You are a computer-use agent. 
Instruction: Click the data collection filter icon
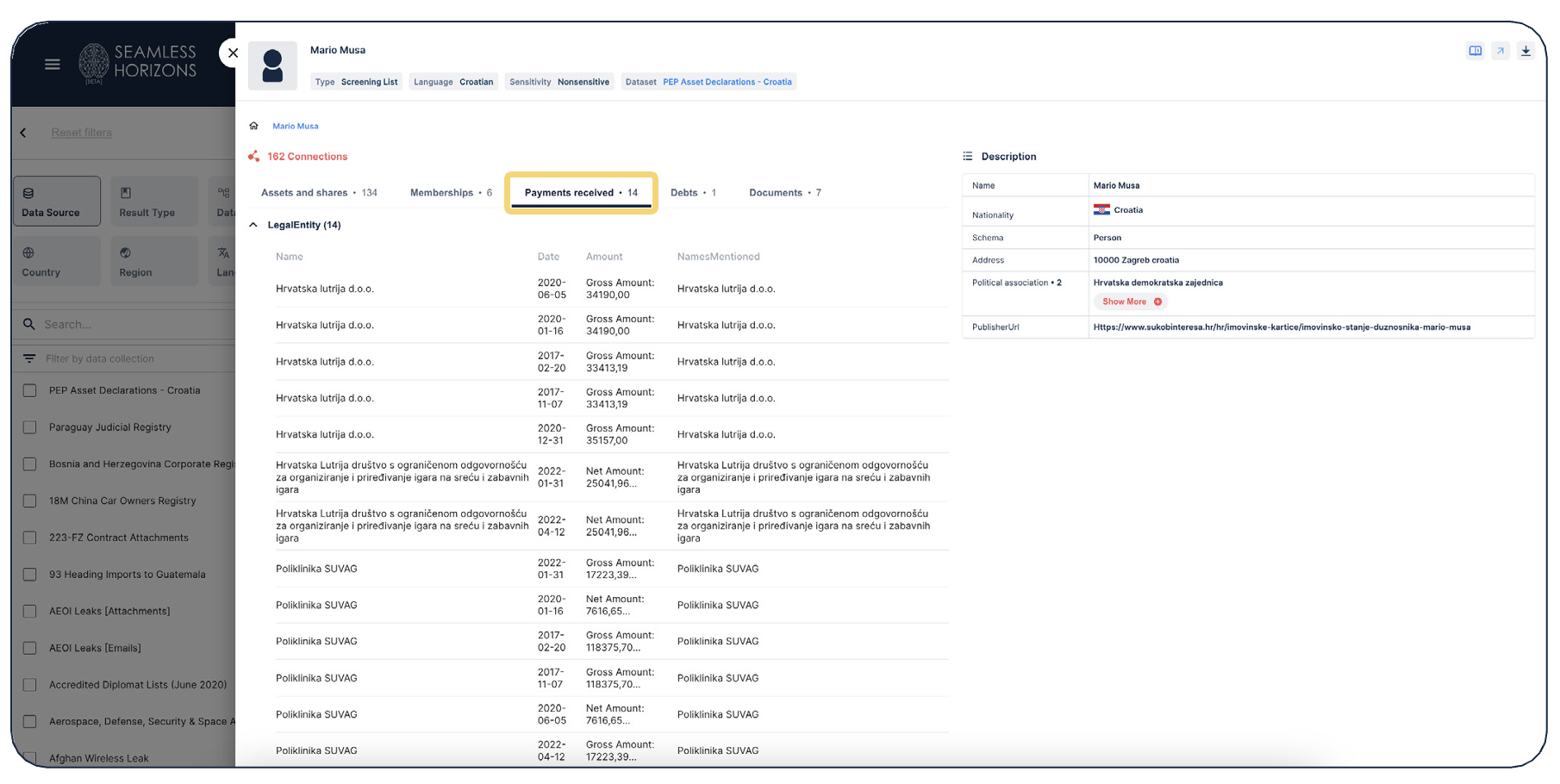click(29, 358)
